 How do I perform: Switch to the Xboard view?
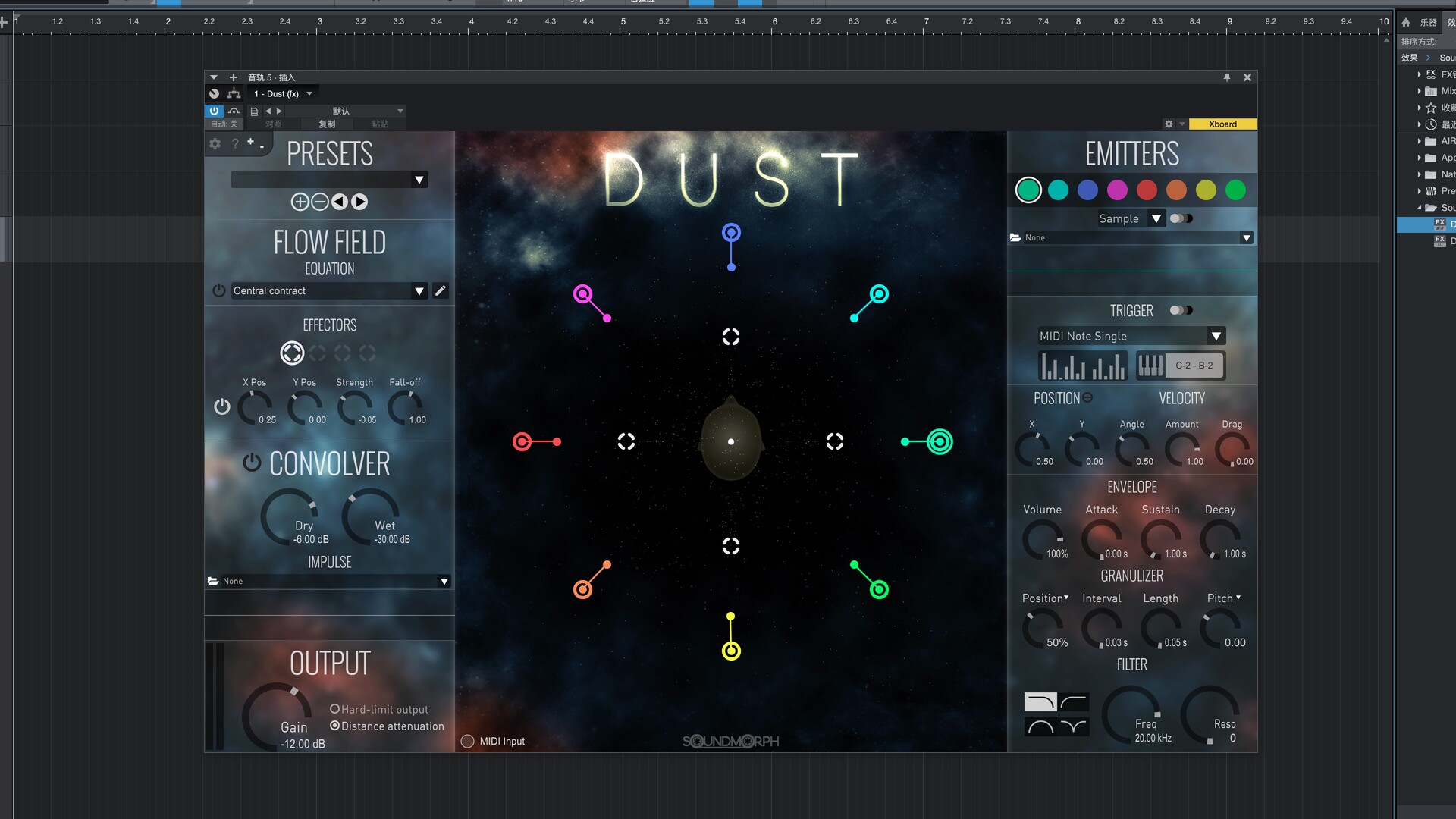[1222, 124]
